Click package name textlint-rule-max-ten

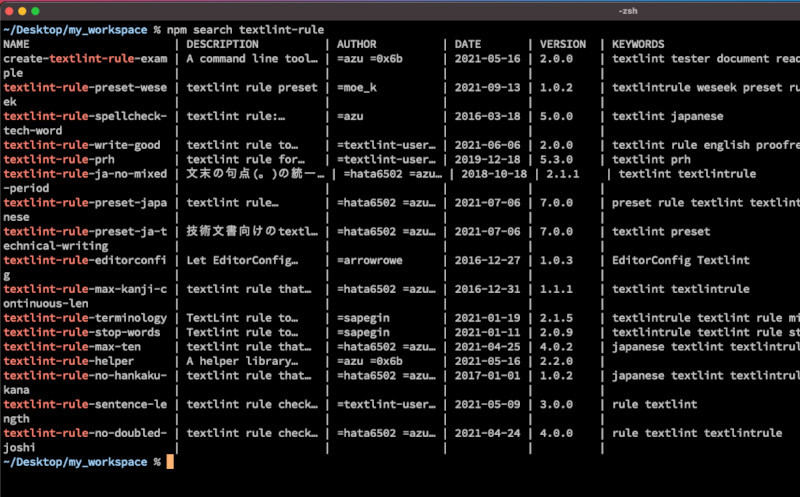click(72, 346)
